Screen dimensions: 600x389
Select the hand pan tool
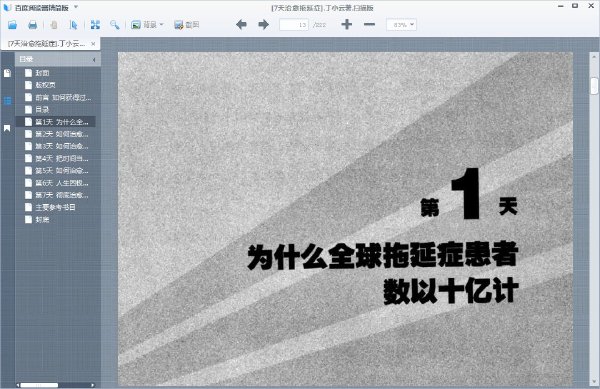[x=54, y=25]
